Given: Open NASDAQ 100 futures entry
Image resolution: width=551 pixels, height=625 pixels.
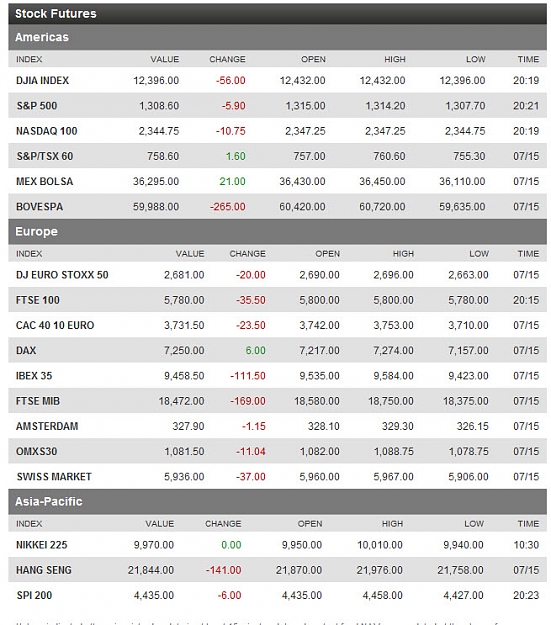Looking at the screenshot, I should coord(47,131).
